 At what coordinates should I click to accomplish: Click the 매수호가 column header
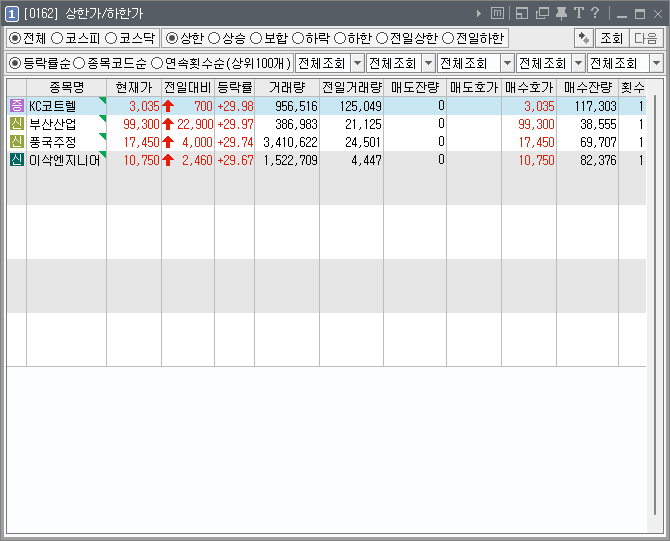(x=529, y=88)
